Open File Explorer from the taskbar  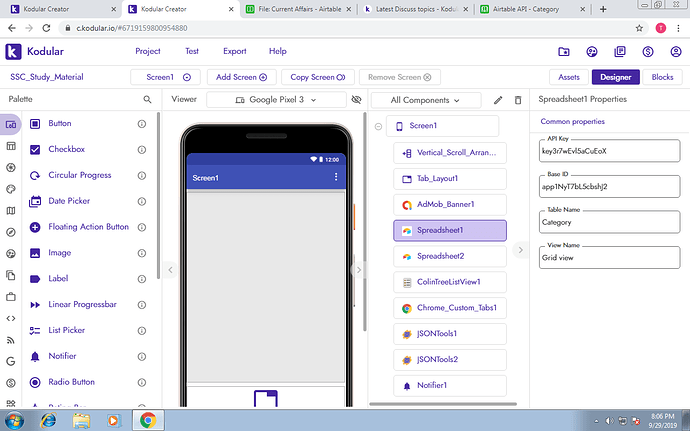click(x=81, y=420)
